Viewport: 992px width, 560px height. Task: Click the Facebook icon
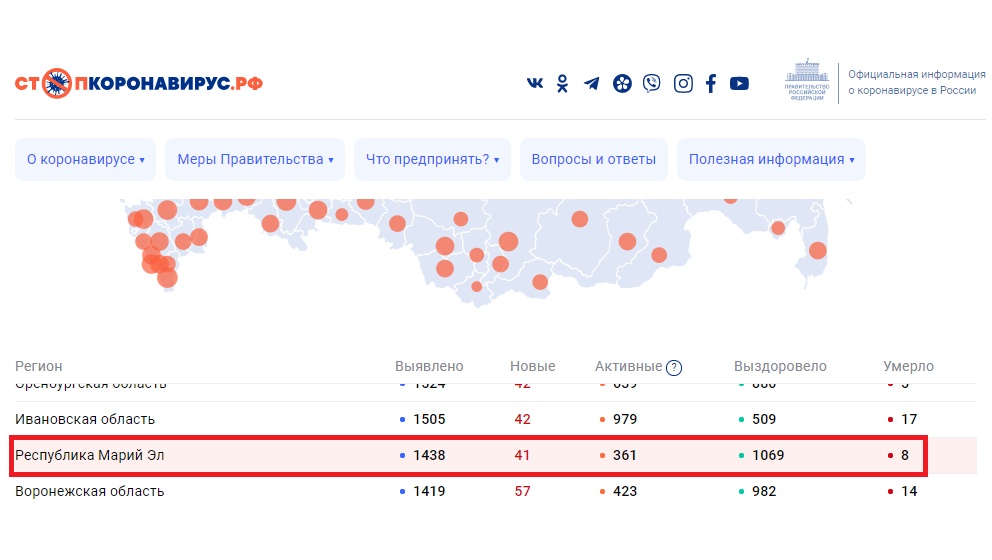coord(711,84)
